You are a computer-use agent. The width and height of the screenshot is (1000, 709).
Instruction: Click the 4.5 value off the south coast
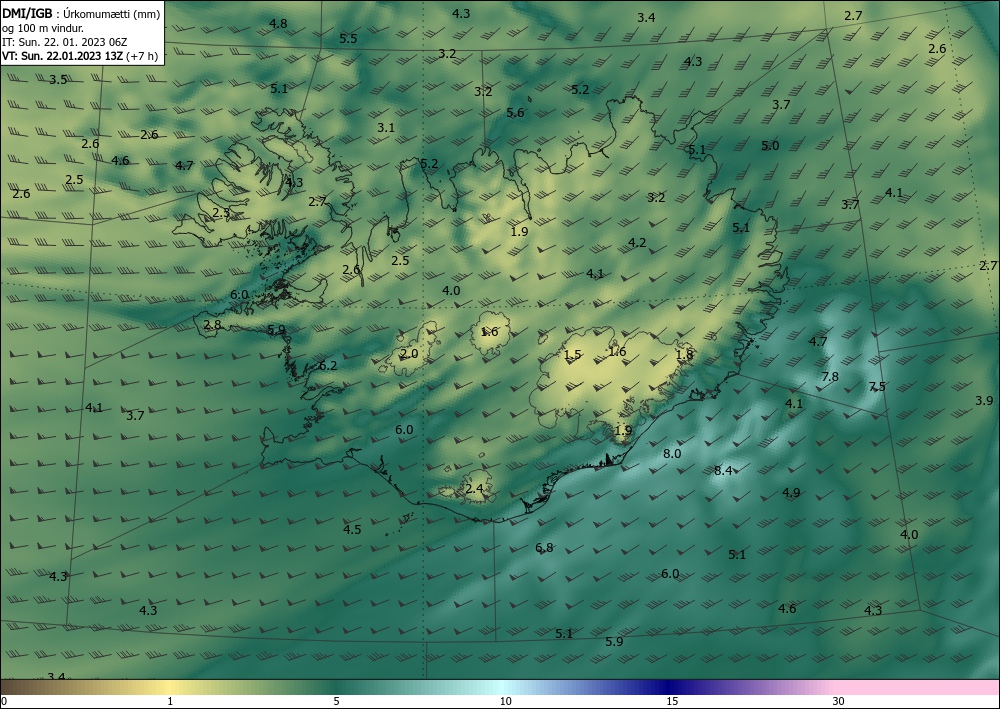[x=352, y=530]
